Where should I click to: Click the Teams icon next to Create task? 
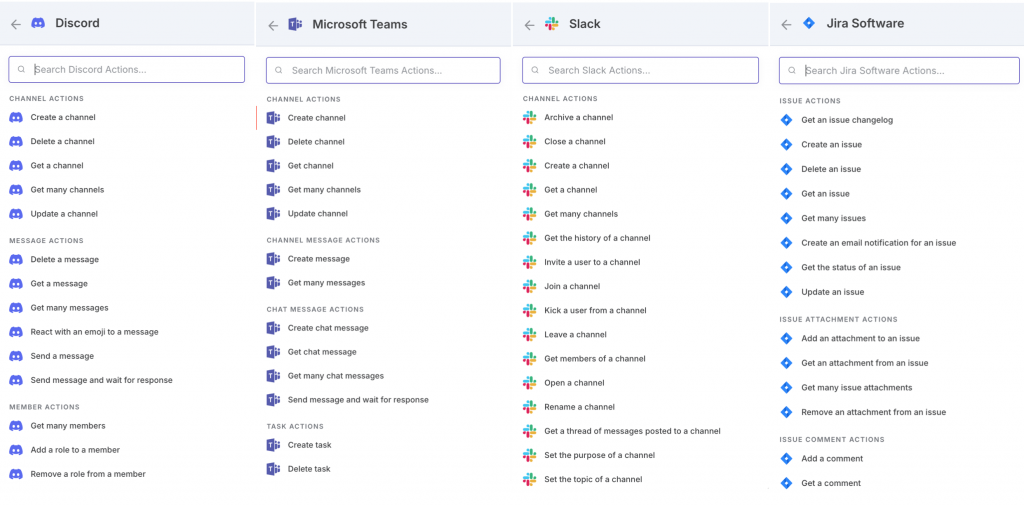click(x=273, y=445)
